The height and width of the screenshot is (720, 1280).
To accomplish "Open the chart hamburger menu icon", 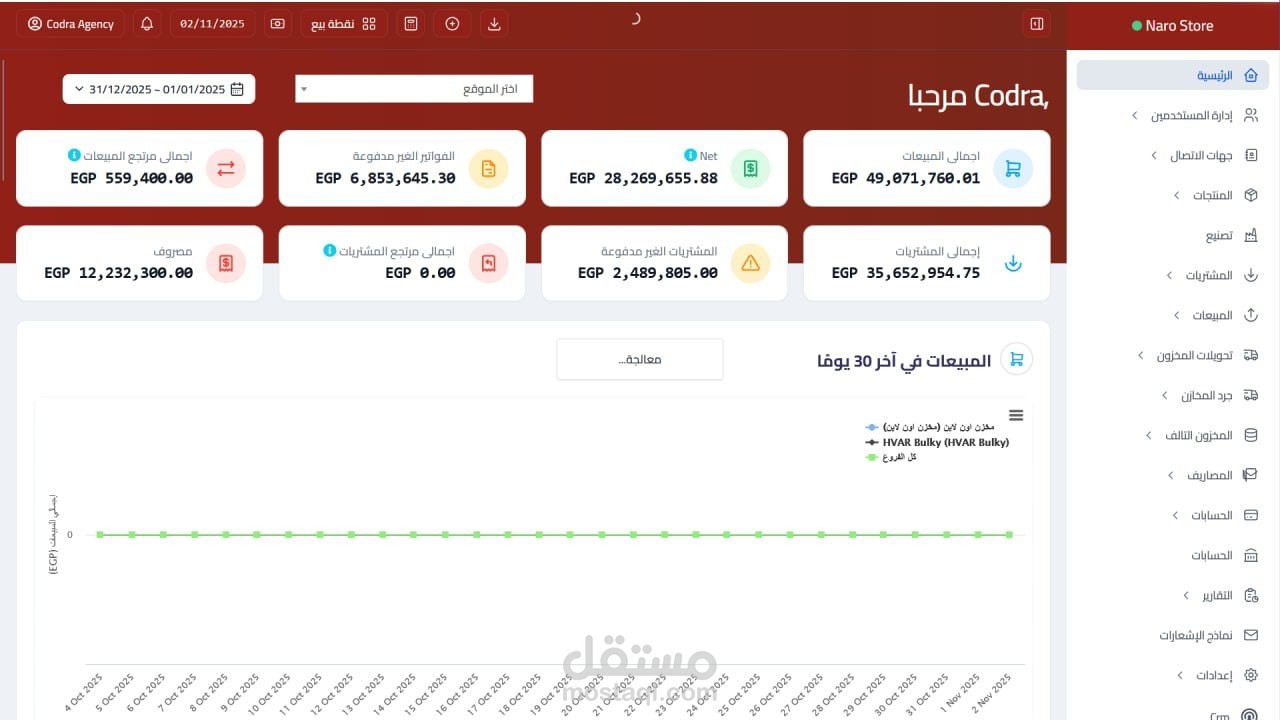I will 1016,415.
